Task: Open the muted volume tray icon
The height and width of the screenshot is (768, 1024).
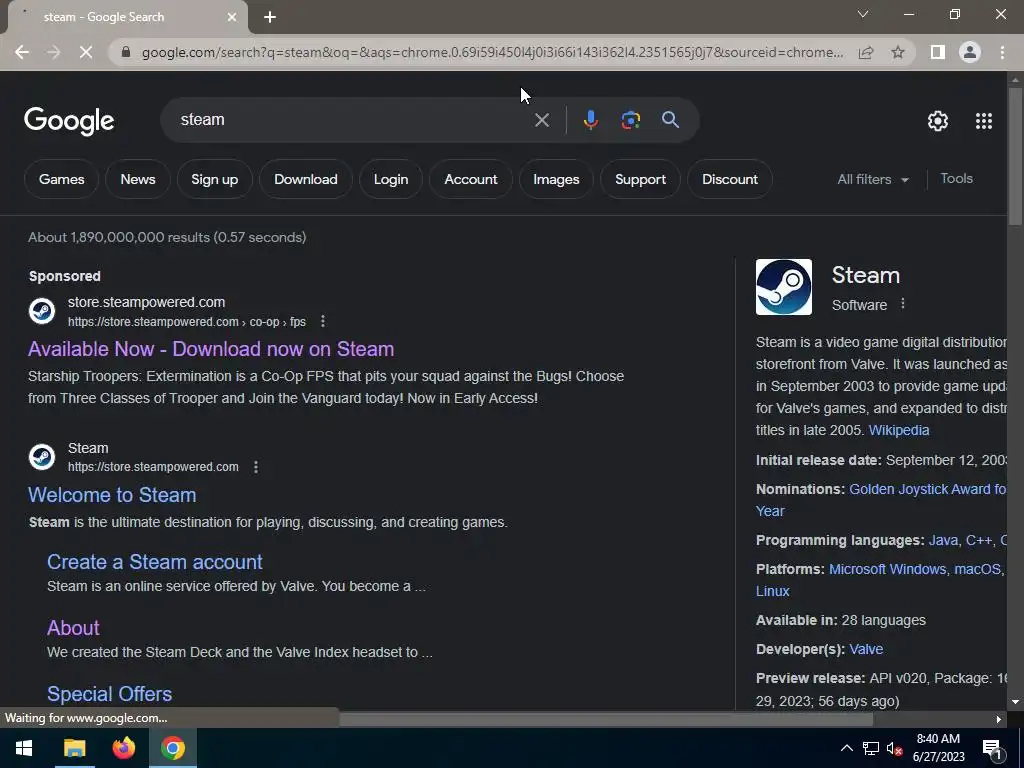Action: [895, 748]
